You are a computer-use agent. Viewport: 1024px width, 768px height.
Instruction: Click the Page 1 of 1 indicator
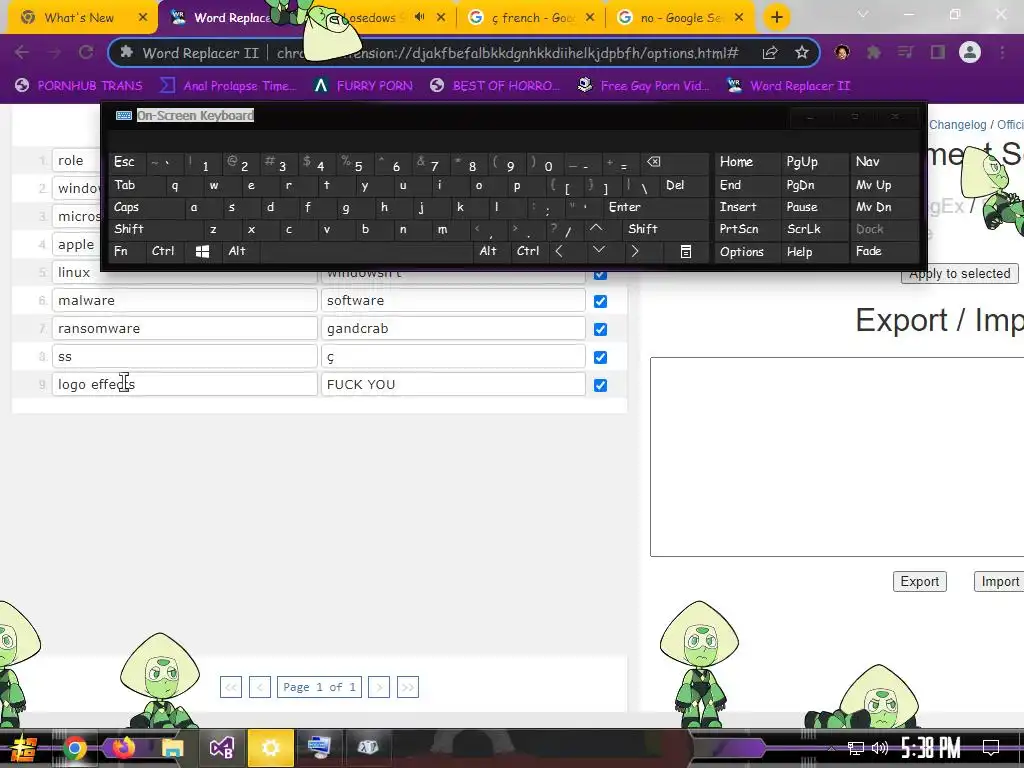click(x=319, y=687)
